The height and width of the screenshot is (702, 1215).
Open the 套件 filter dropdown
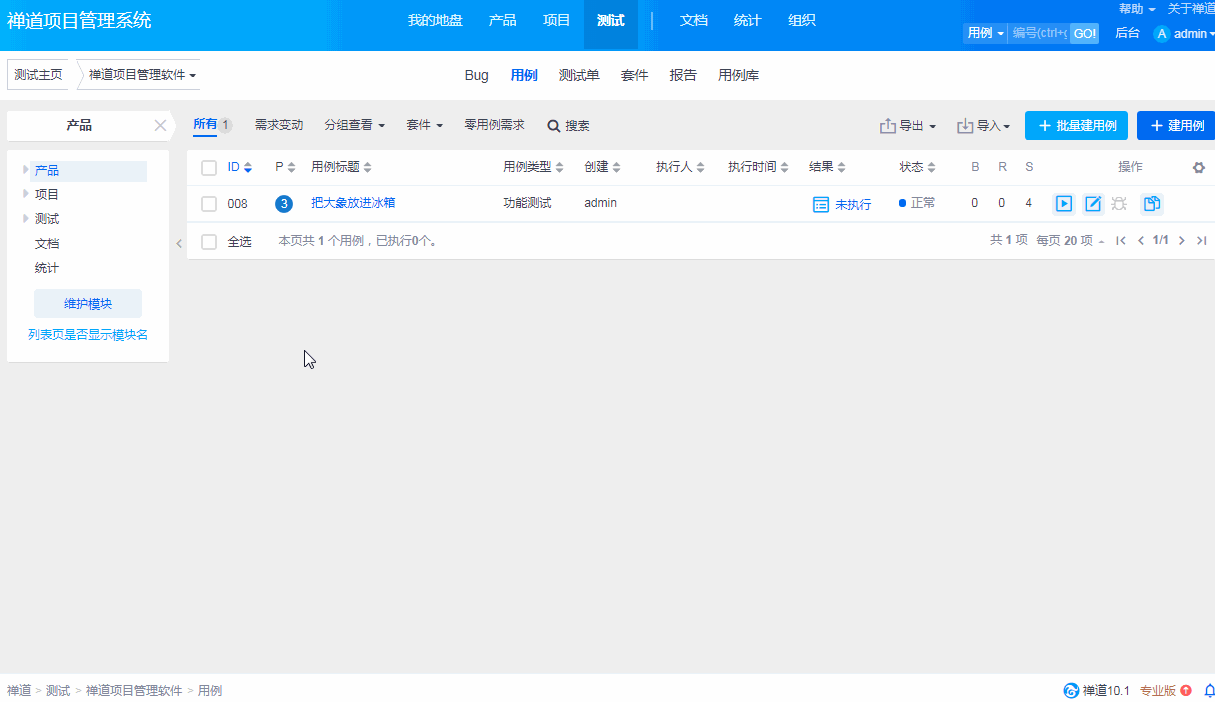pos(424,126)
